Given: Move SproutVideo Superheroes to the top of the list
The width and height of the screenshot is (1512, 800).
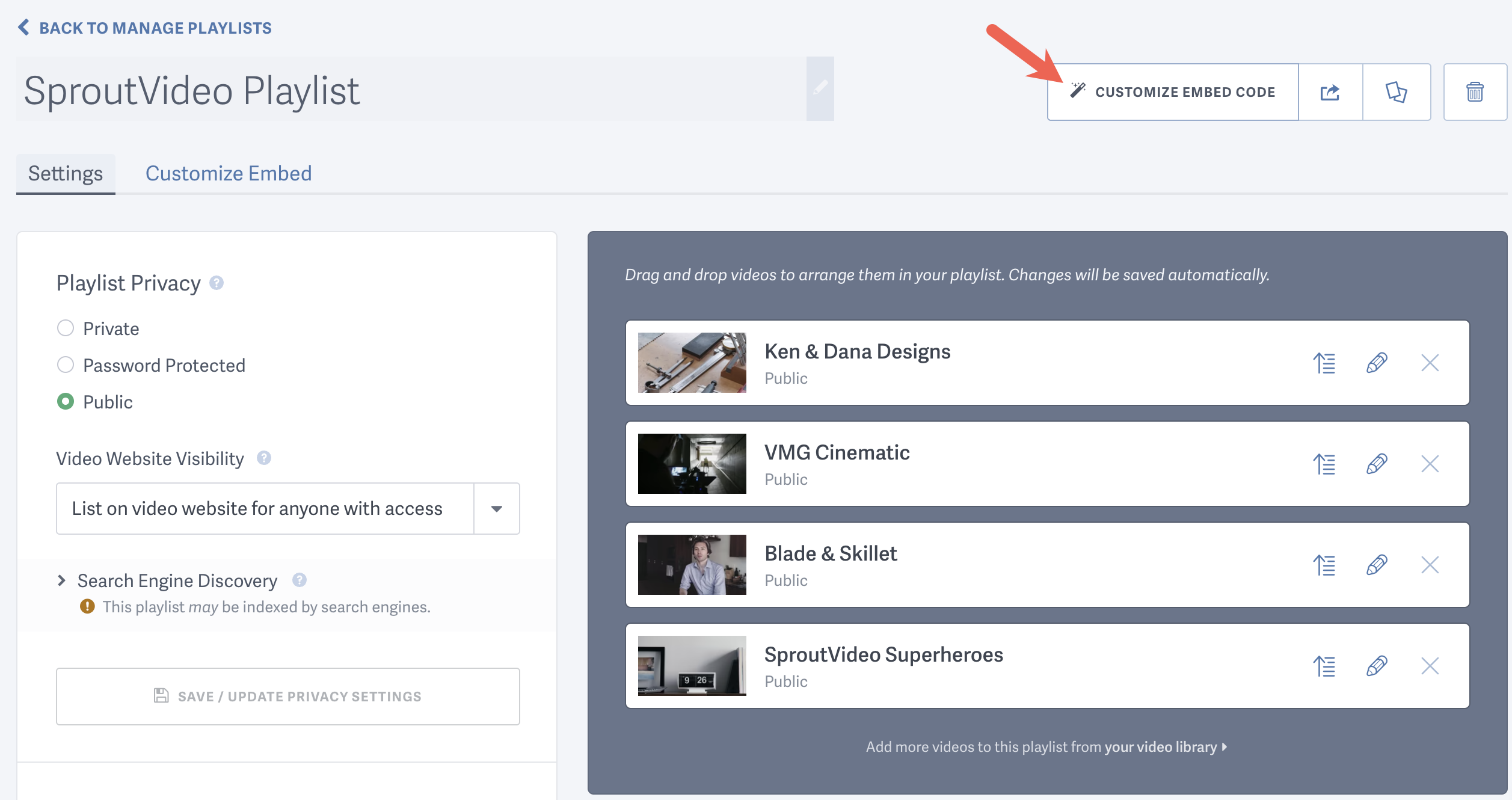Looking at the screenshot, I should [x=1324, y=666].
